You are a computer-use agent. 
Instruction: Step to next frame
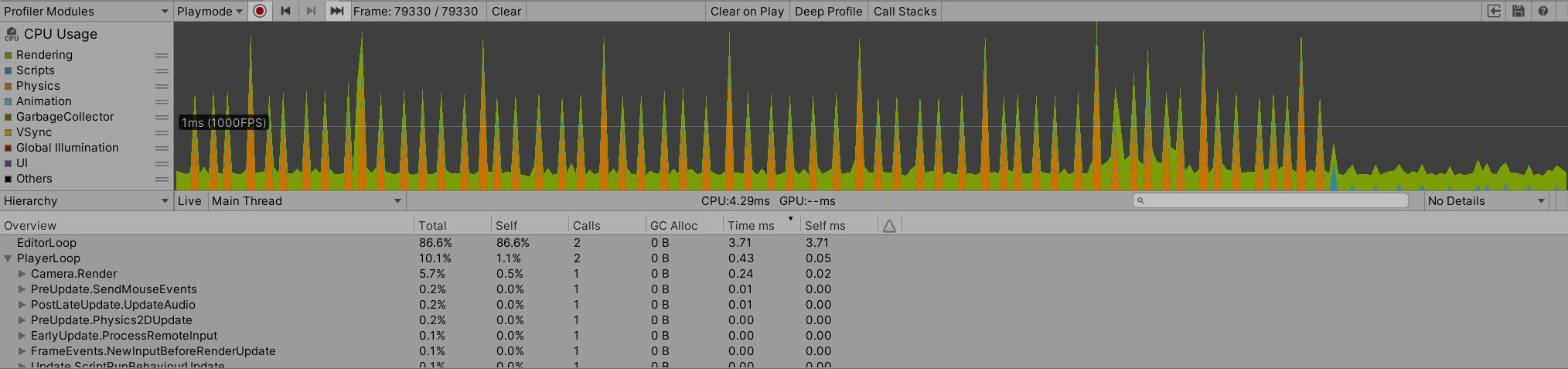[x=311, y=11]
